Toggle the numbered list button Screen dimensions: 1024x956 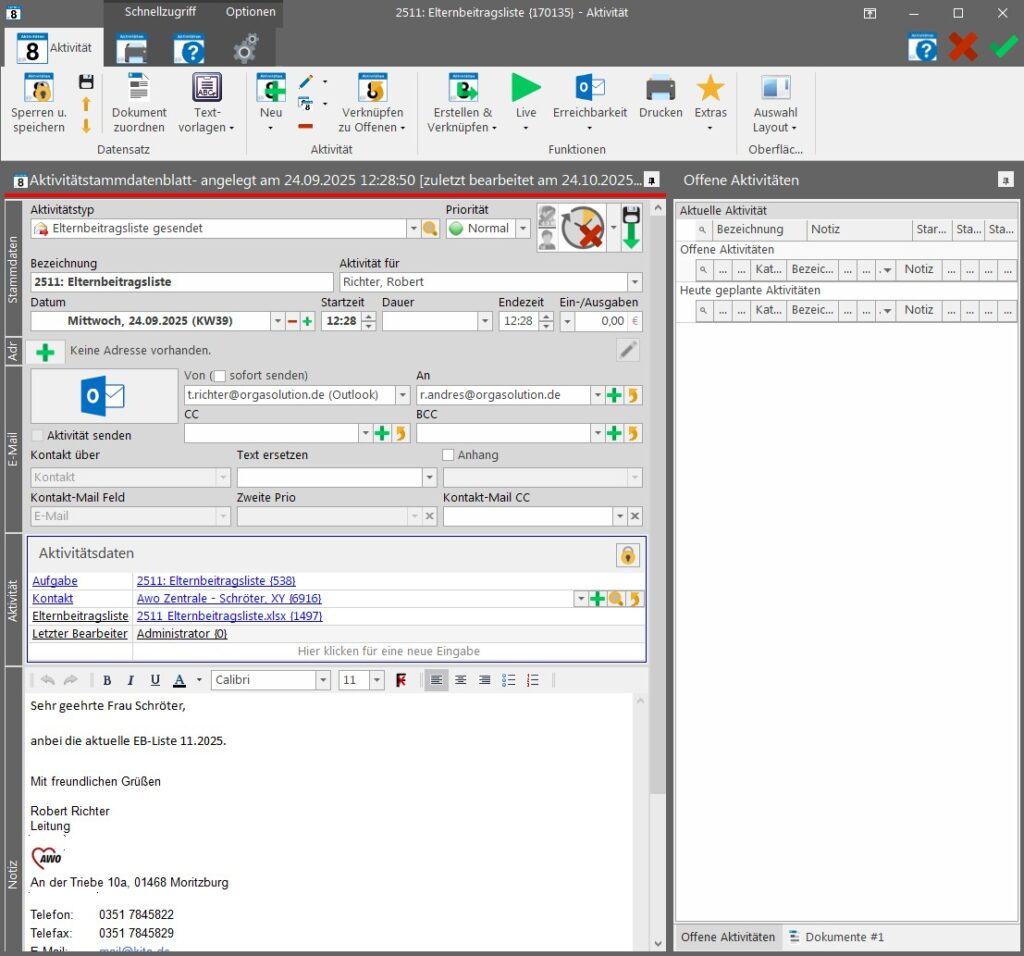tap(533, 680)
